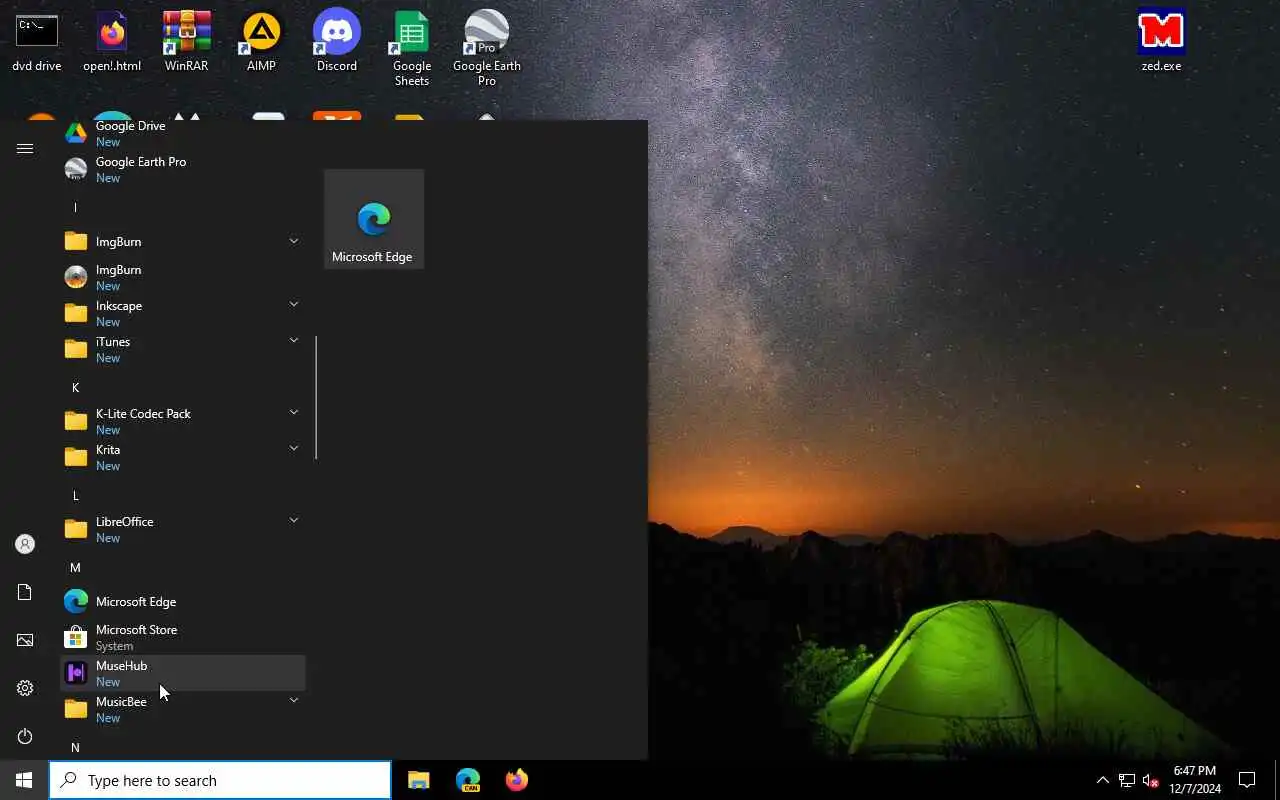Expand the LibreOffice folder chevron
The image size is (1280, 800).
294,520
